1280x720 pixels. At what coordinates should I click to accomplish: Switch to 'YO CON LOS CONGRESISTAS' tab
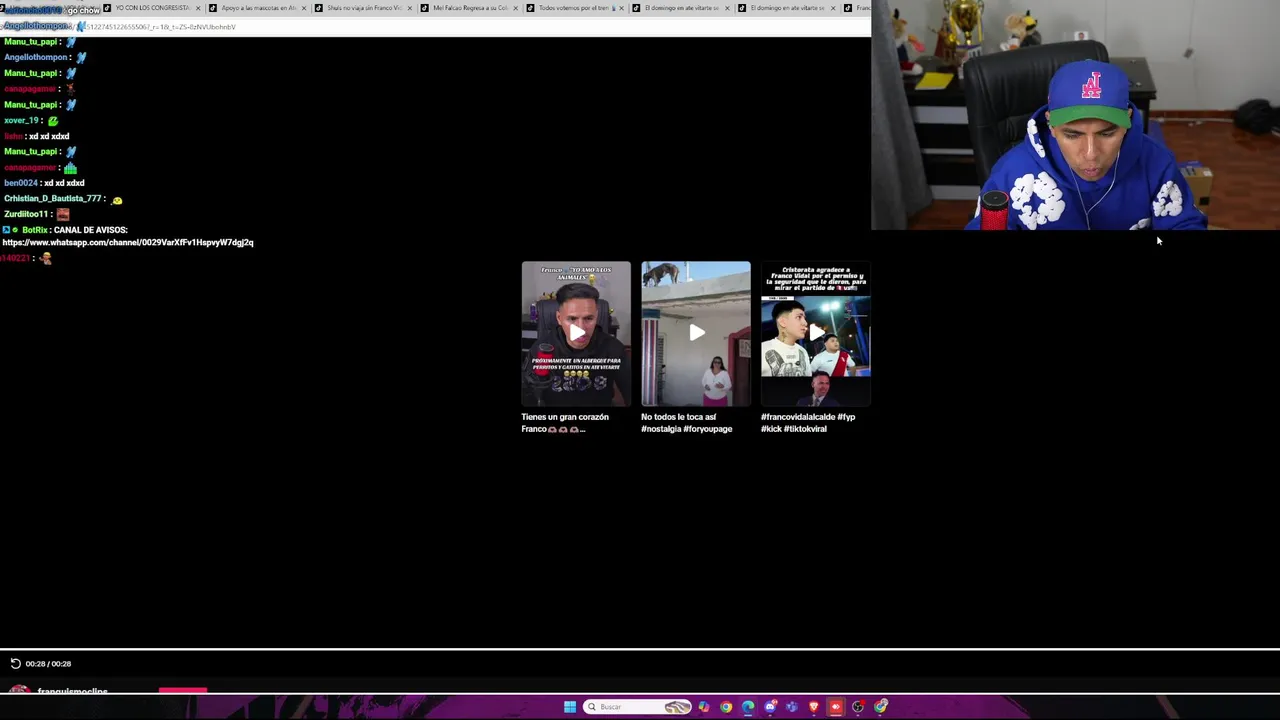coord(152,8)
